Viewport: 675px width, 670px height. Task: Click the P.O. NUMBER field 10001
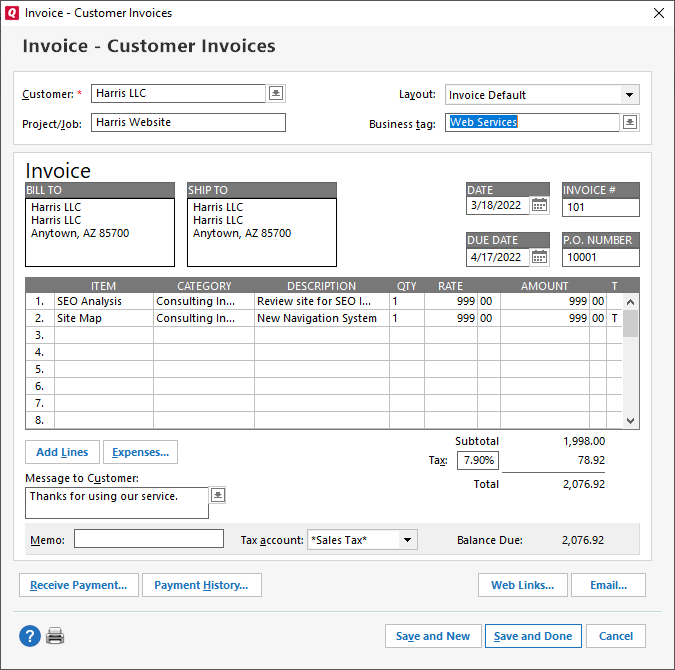coord(601,257)
